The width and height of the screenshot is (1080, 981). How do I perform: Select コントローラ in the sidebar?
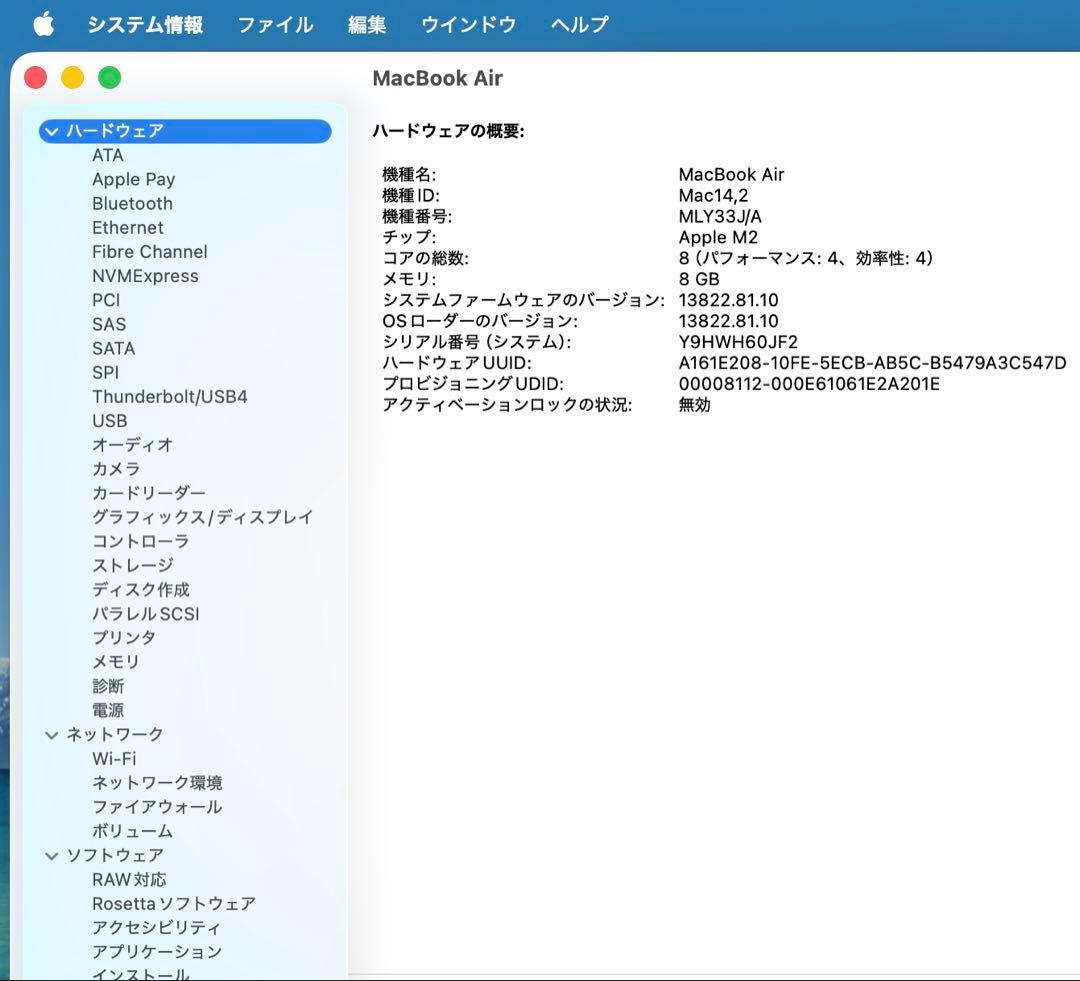[141, 541]
